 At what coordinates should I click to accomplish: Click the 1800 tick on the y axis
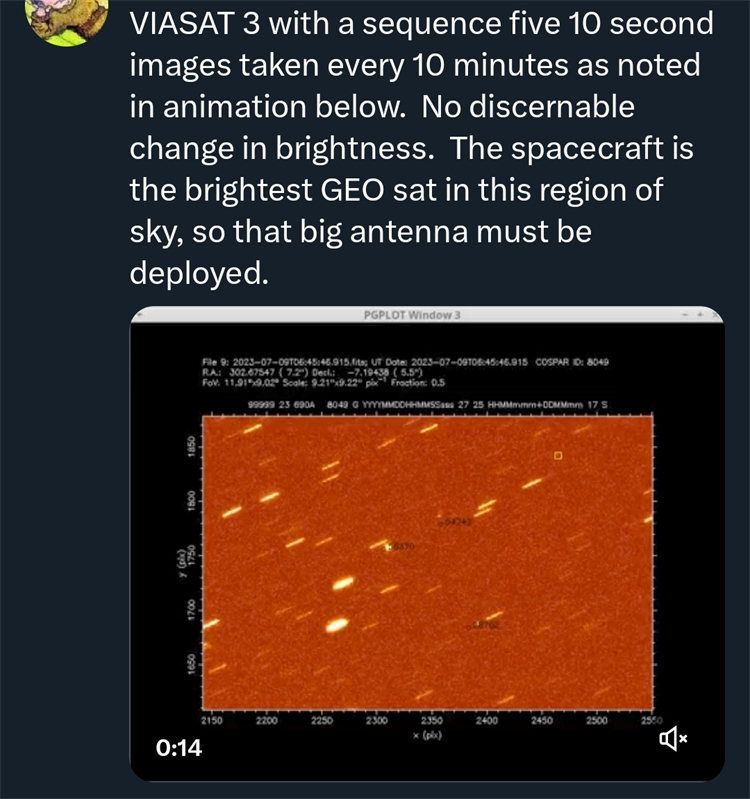[191, 501]
